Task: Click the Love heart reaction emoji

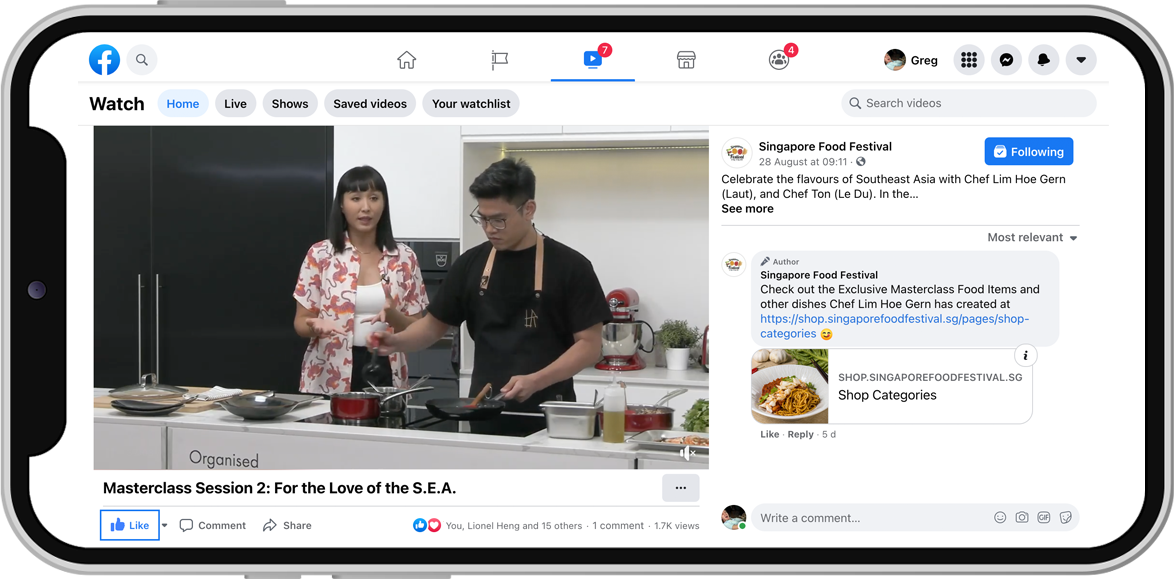Action: (434, 526)
